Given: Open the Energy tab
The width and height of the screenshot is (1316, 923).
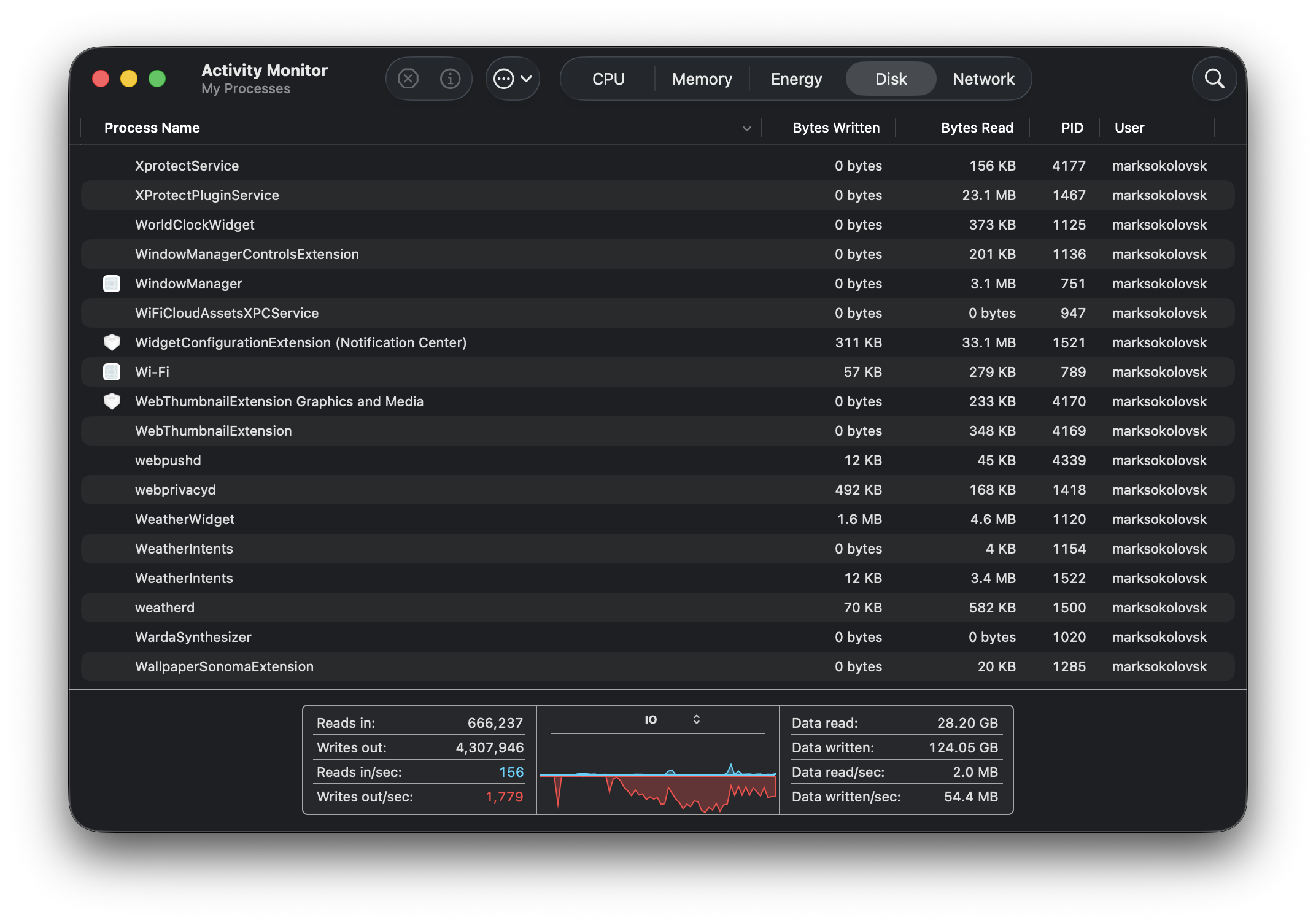Looking at the screenshot, I should tap(796, 79).
